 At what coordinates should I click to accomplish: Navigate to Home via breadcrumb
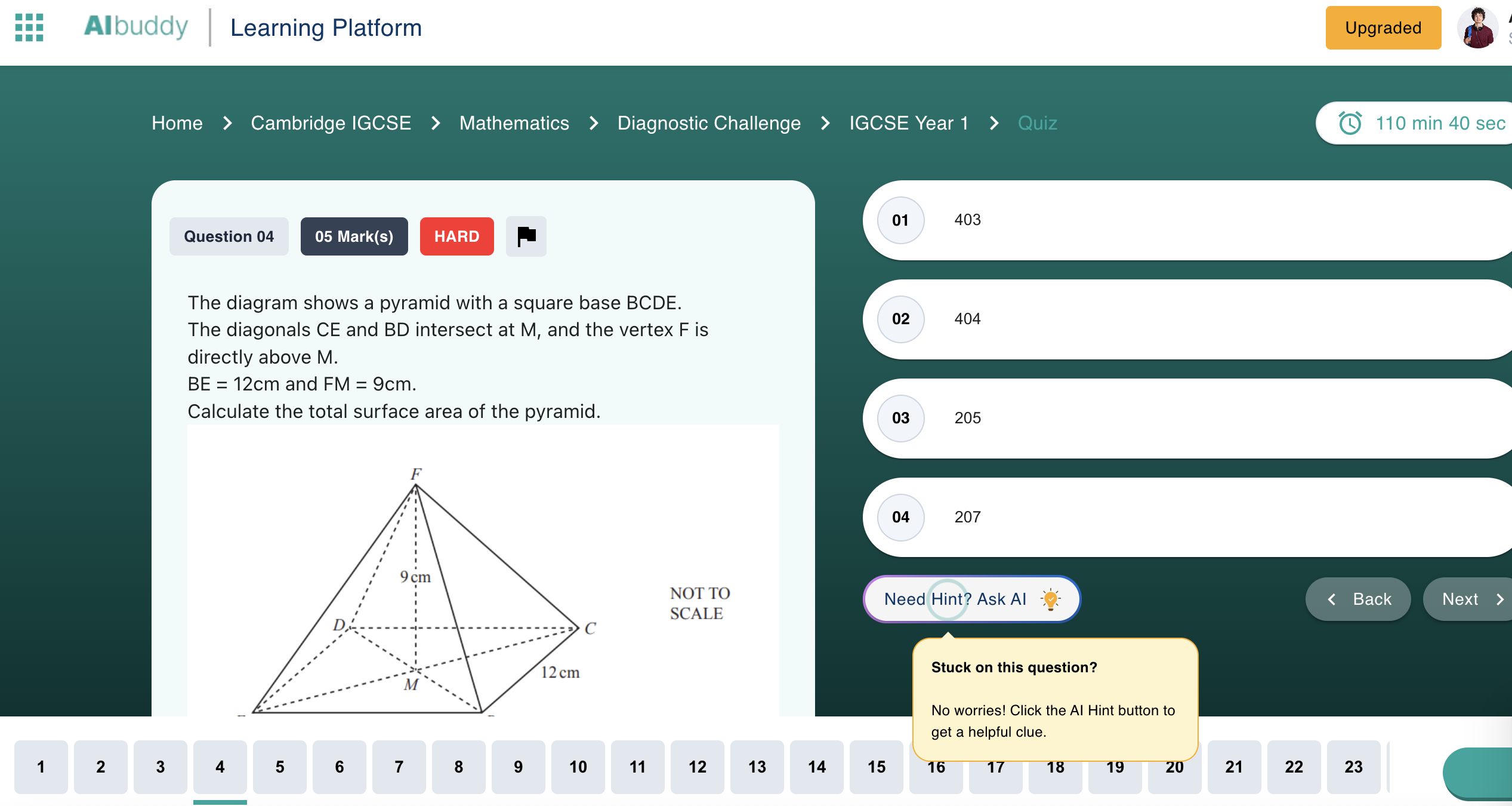pos(177,123)
